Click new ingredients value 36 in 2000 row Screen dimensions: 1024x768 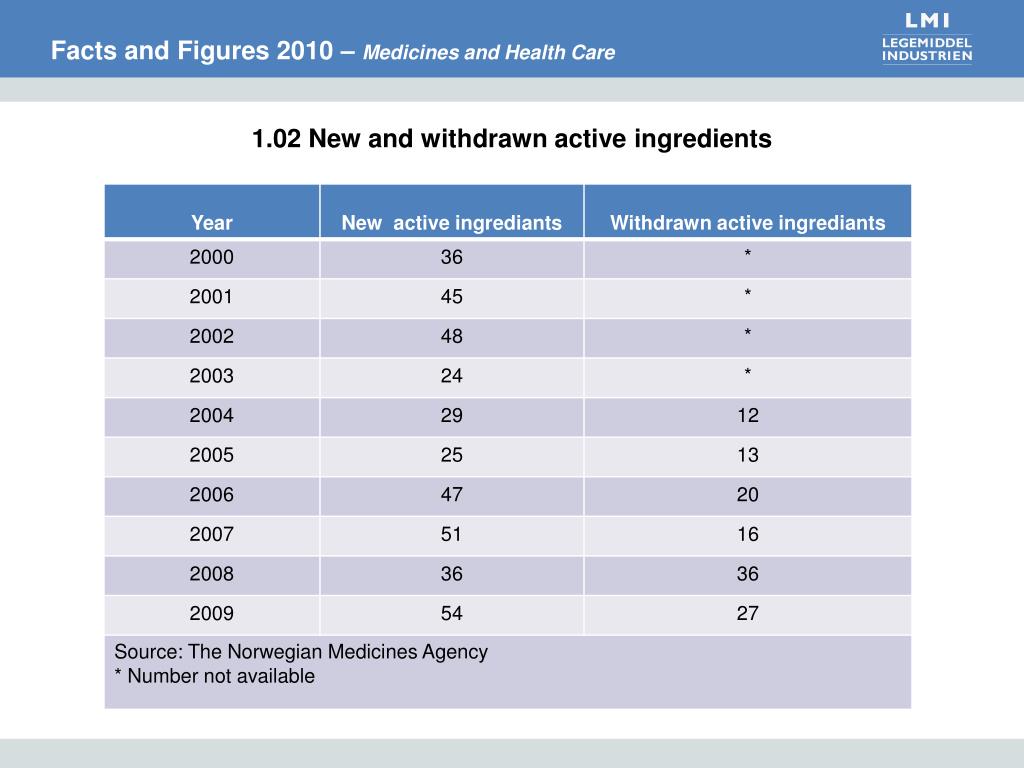(x=451, y=257)
